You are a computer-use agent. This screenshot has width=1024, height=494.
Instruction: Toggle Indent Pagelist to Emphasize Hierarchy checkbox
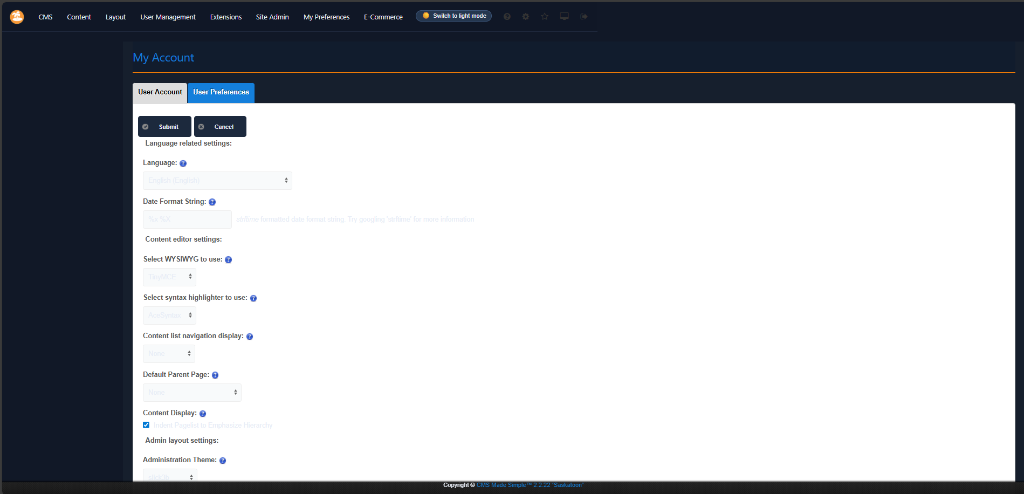[x=146, y=425]
